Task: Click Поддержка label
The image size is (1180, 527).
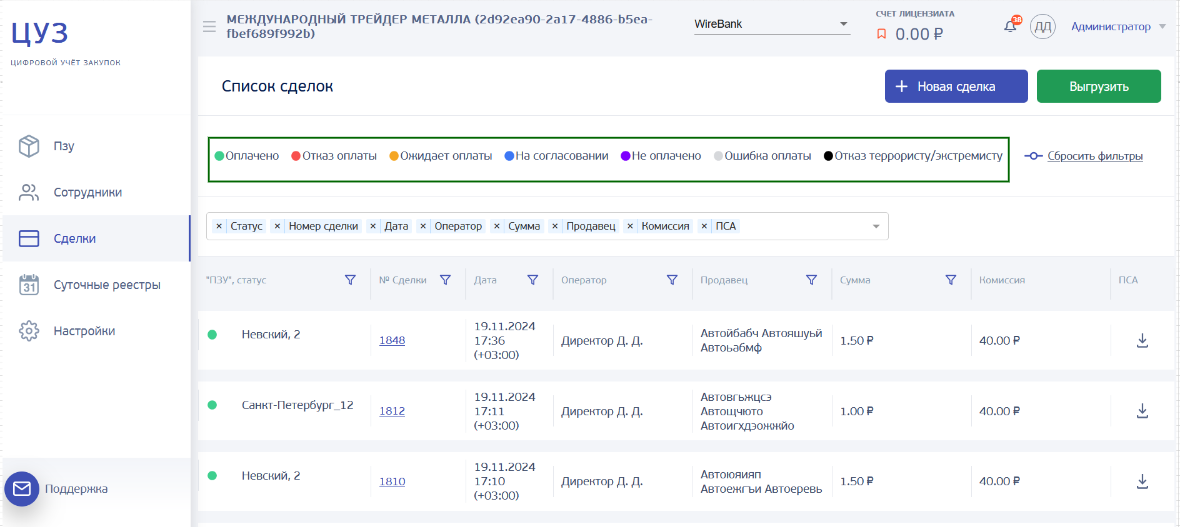Action: [76, 489]
